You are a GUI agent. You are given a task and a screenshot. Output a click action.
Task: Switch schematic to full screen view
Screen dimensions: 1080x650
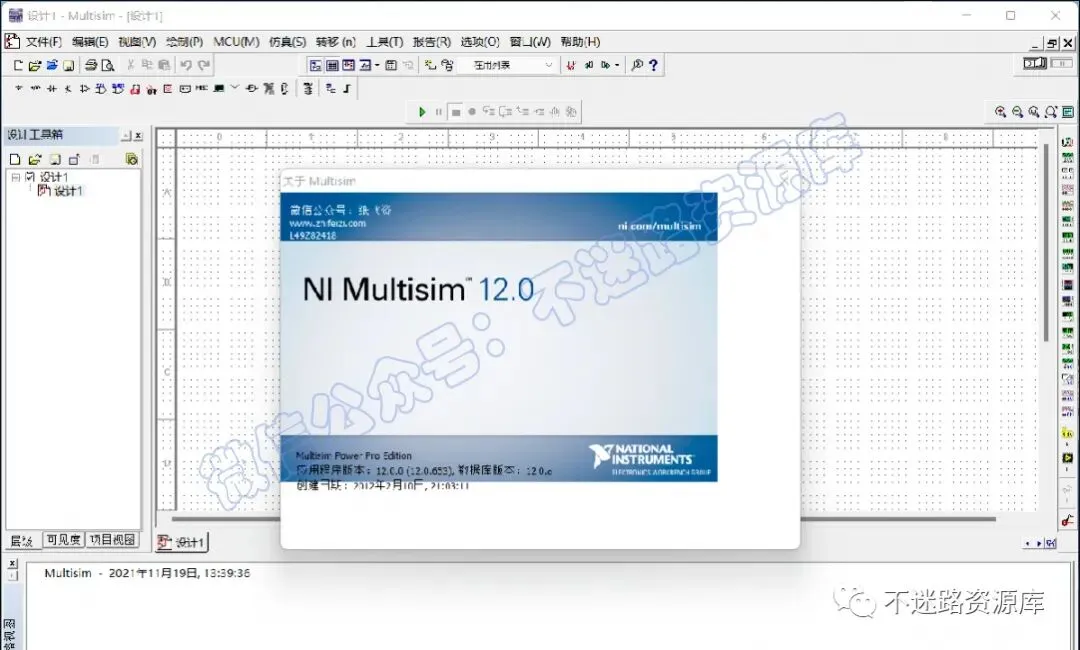pyautogui.click(x=1068, y=112)
